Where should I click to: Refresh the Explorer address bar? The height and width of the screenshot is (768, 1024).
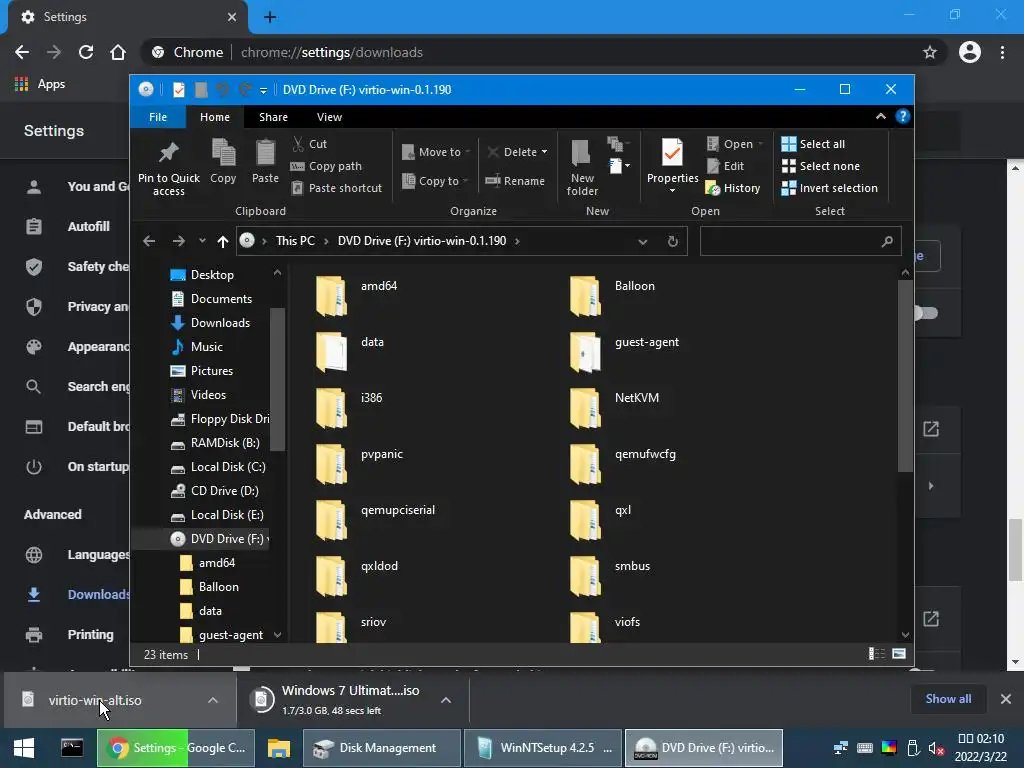(673, 242)
